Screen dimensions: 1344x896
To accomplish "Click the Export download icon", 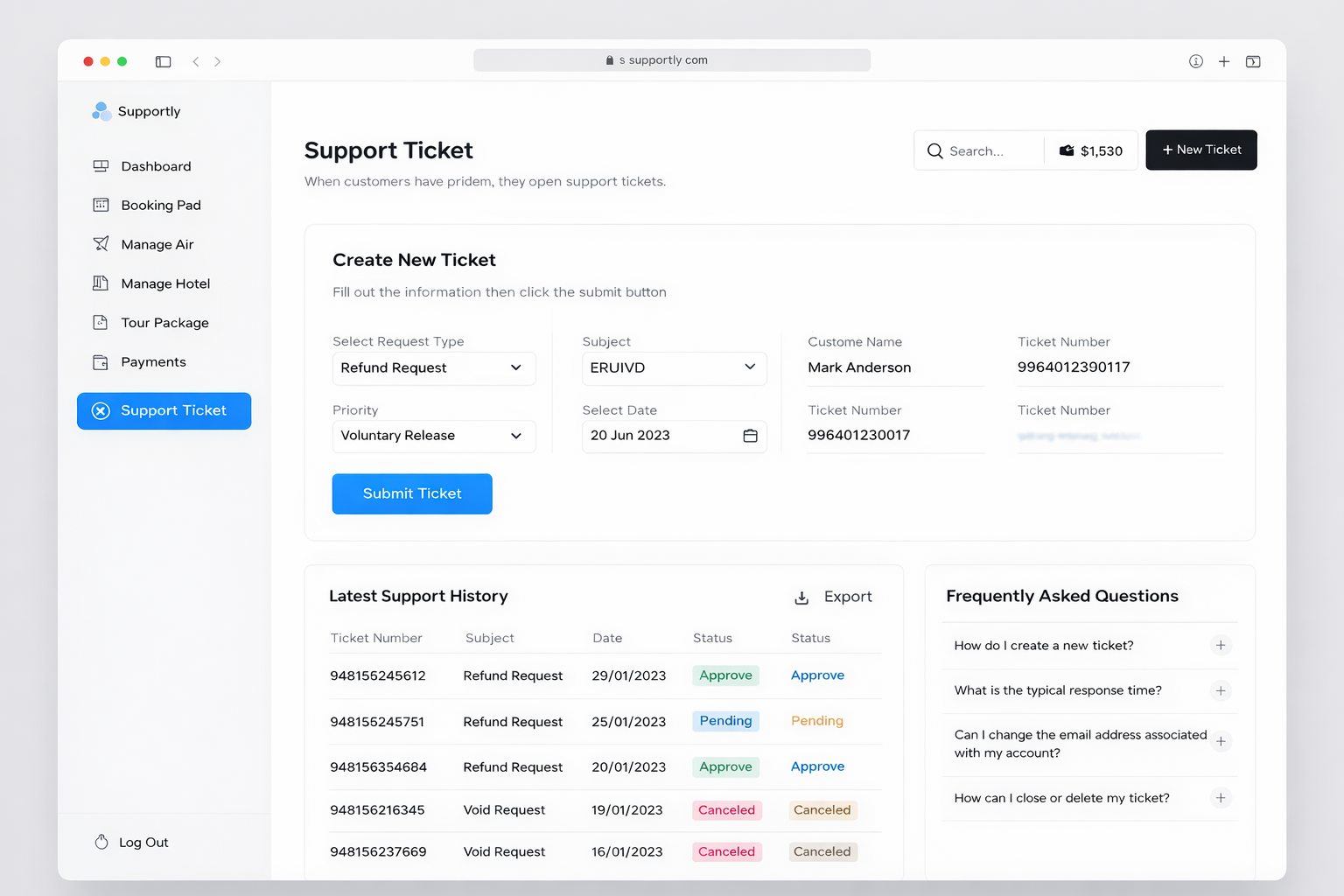I will tap(801, 598).
